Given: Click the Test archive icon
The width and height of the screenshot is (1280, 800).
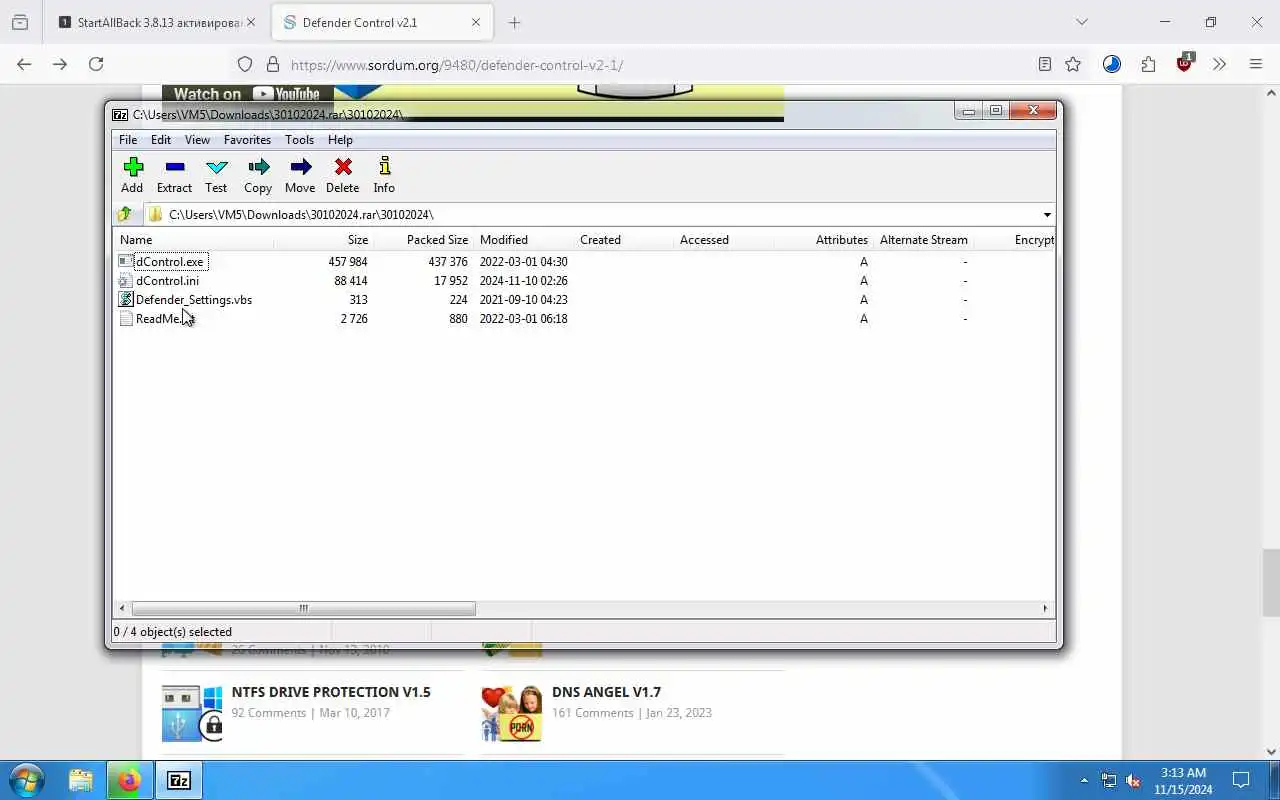Looking at the screenshot, I should pyautogui.click(x=216, y=175).
